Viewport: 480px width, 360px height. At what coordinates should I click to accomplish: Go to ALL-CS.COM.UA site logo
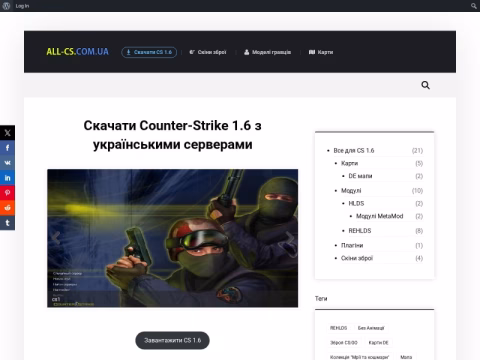(x=77, y=52)
